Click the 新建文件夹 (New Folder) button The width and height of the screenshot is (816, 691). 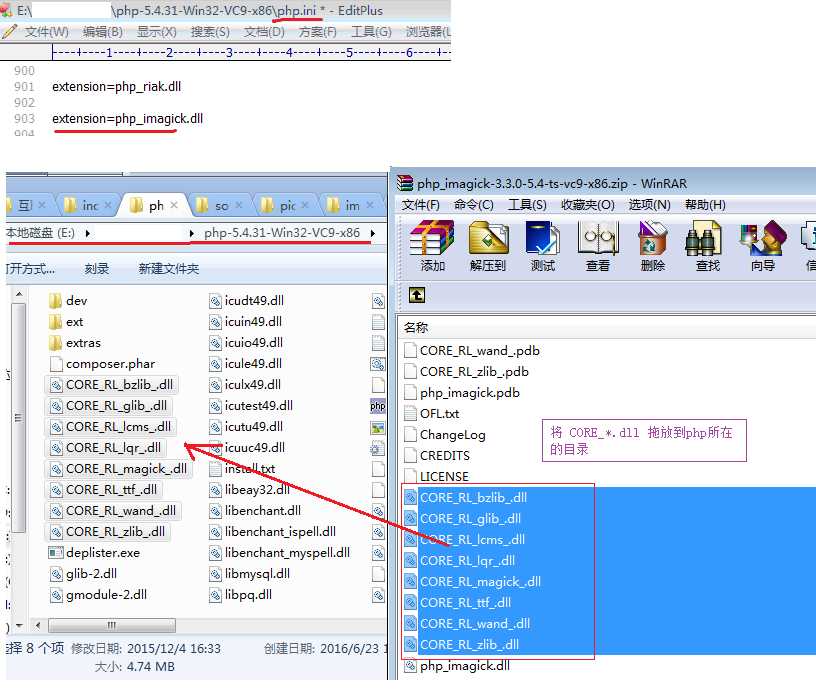169,269
